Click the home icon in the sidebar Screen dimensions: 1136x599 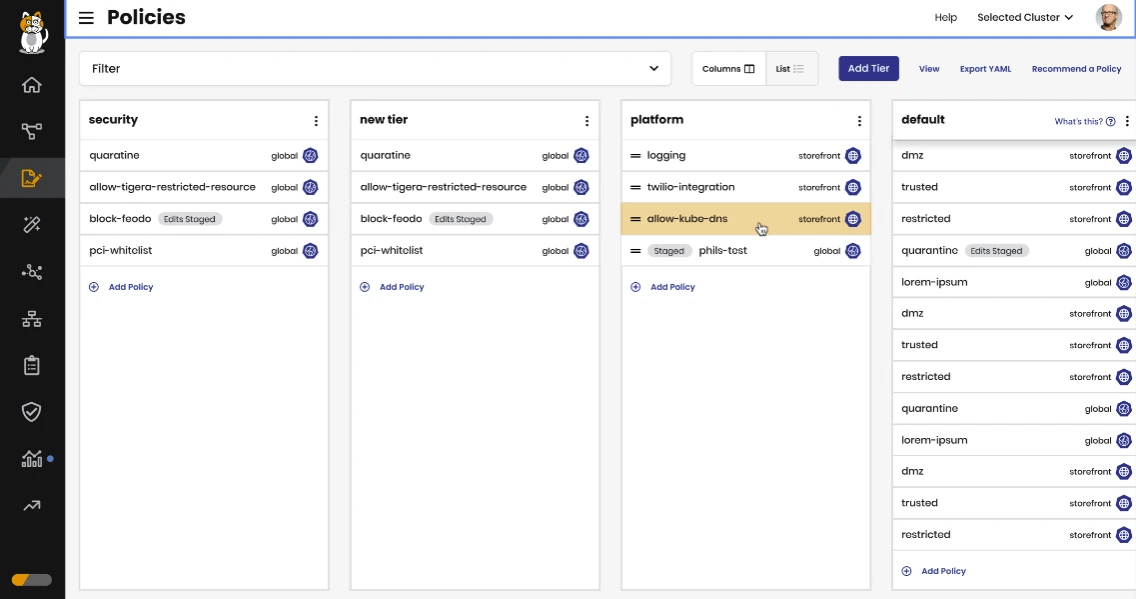(32, 85)
